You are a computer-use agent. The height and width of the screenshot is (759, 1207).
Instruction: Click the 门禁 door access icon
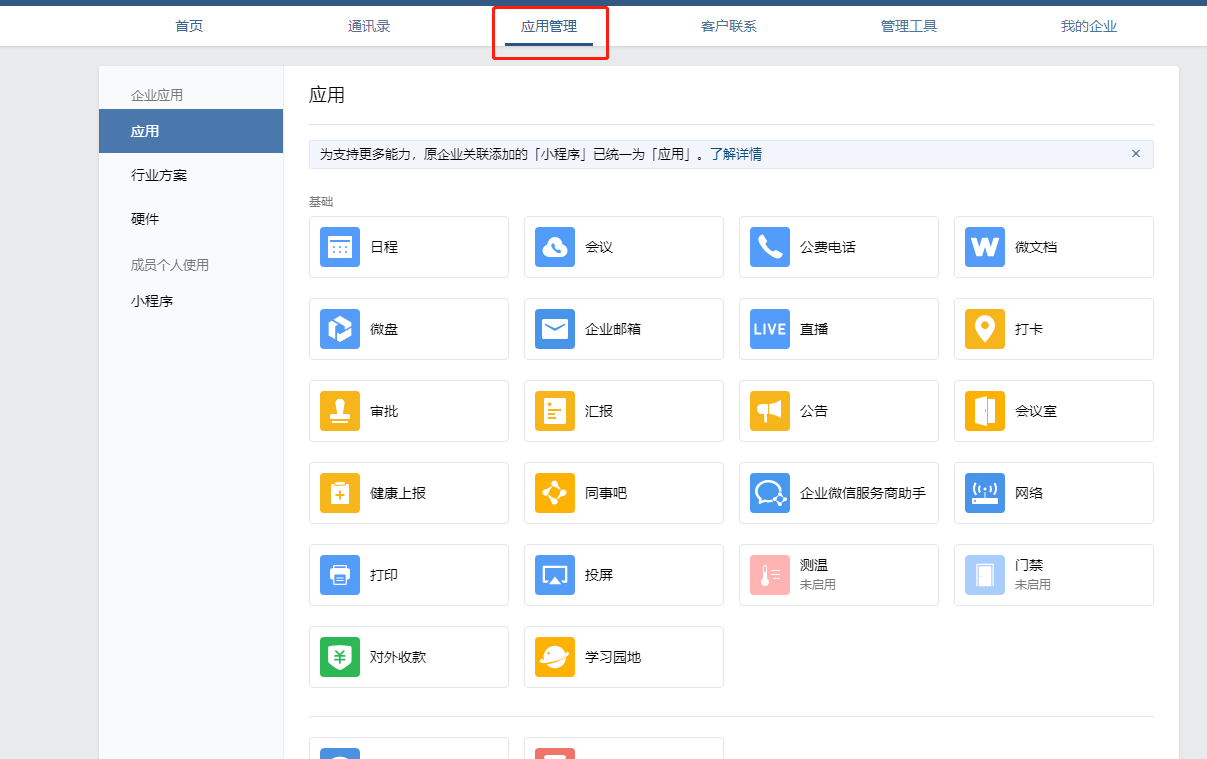pos(985,575)
